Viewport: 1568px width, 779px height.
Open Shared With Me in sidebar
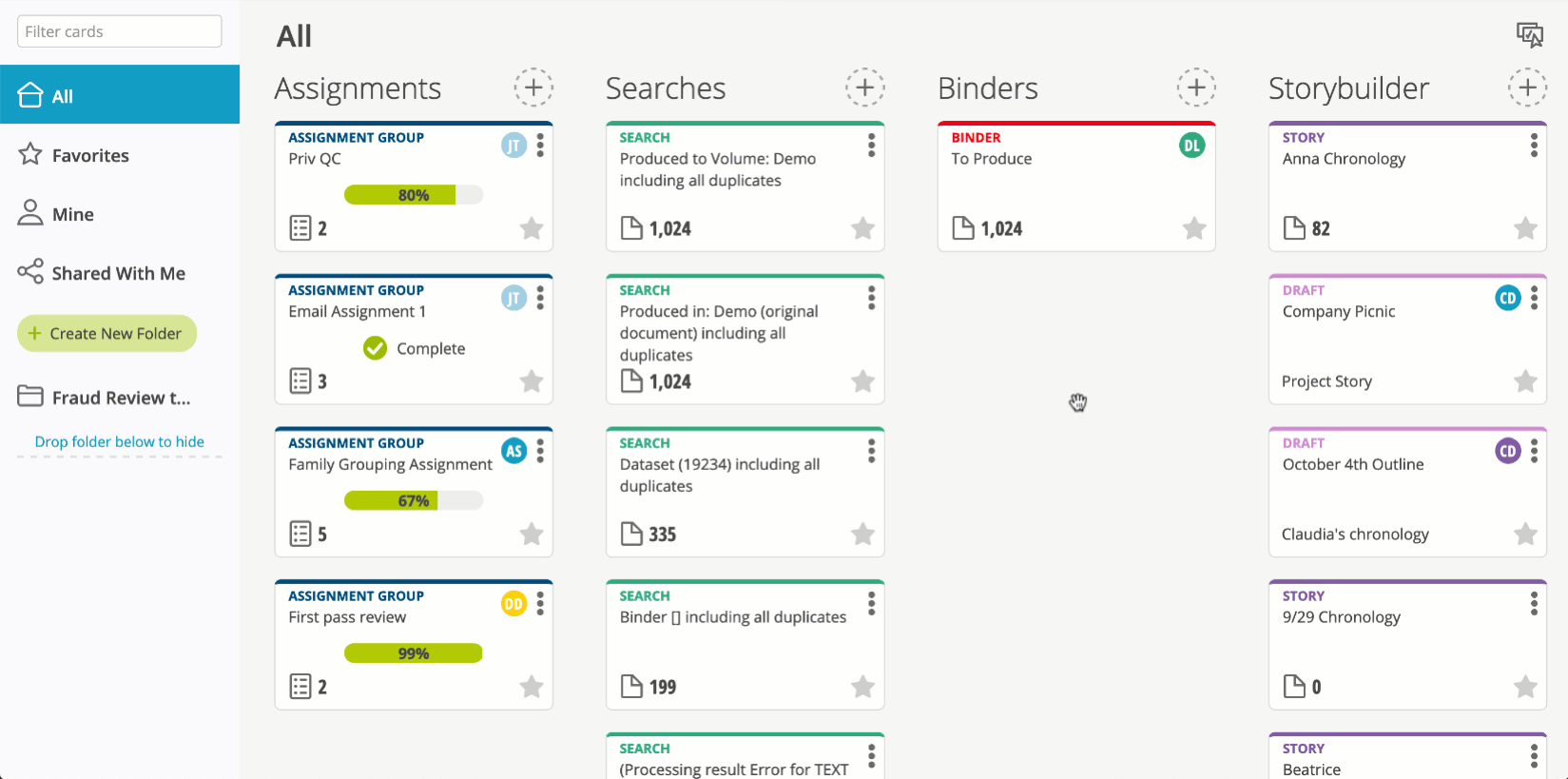point(120,273)
